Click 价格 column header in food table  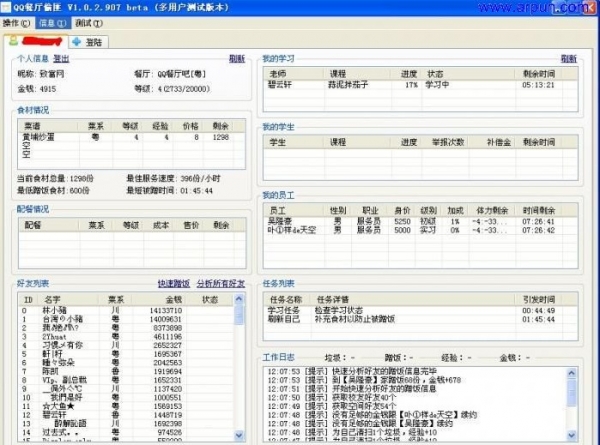(187, 126)
